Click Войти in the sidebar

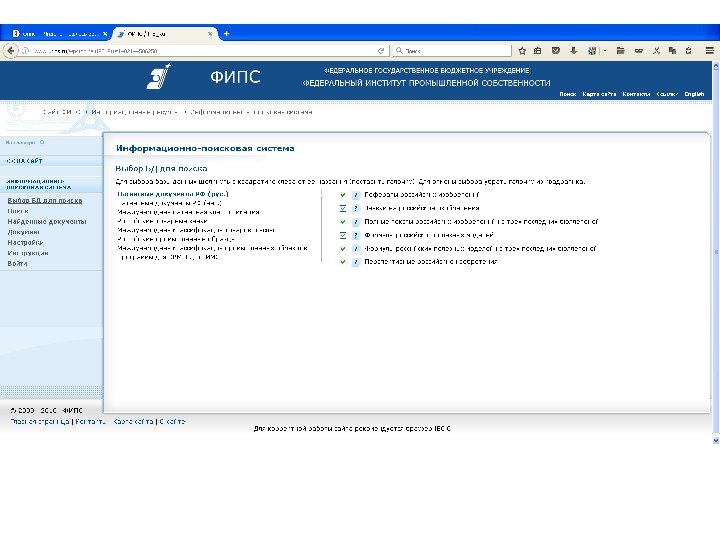point(17,264)
